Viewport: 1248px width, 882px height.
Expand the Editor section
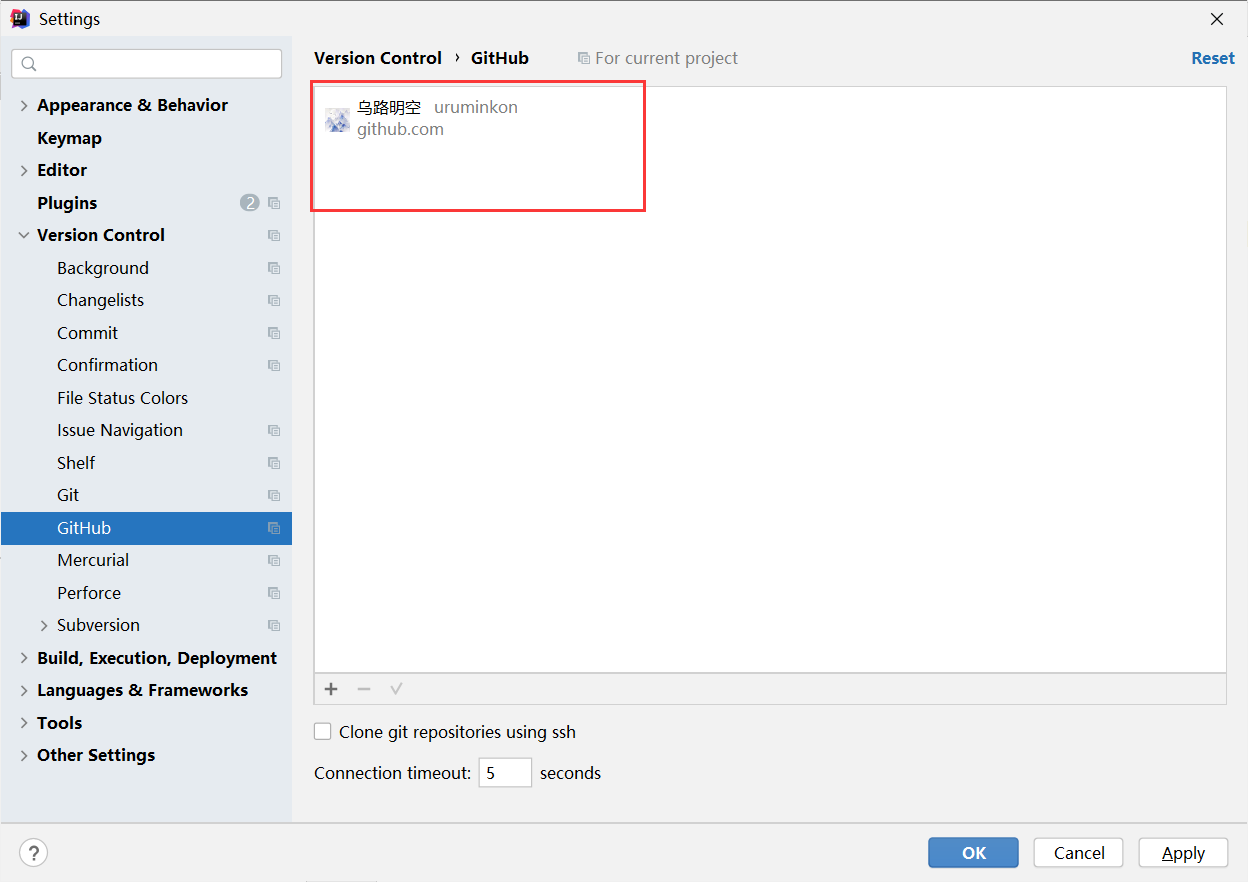(x=24, y=171)
